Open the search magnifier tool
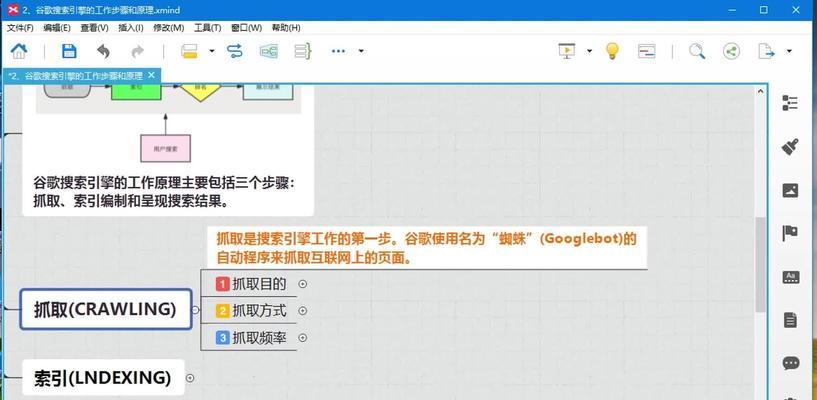This screenshot has width=817, height=400. click(x=697, y=51)
